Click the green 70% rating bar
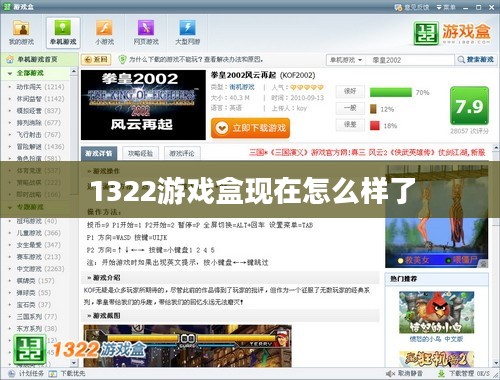Viewport: 500px width, 380px height. (x=391, y=92)
